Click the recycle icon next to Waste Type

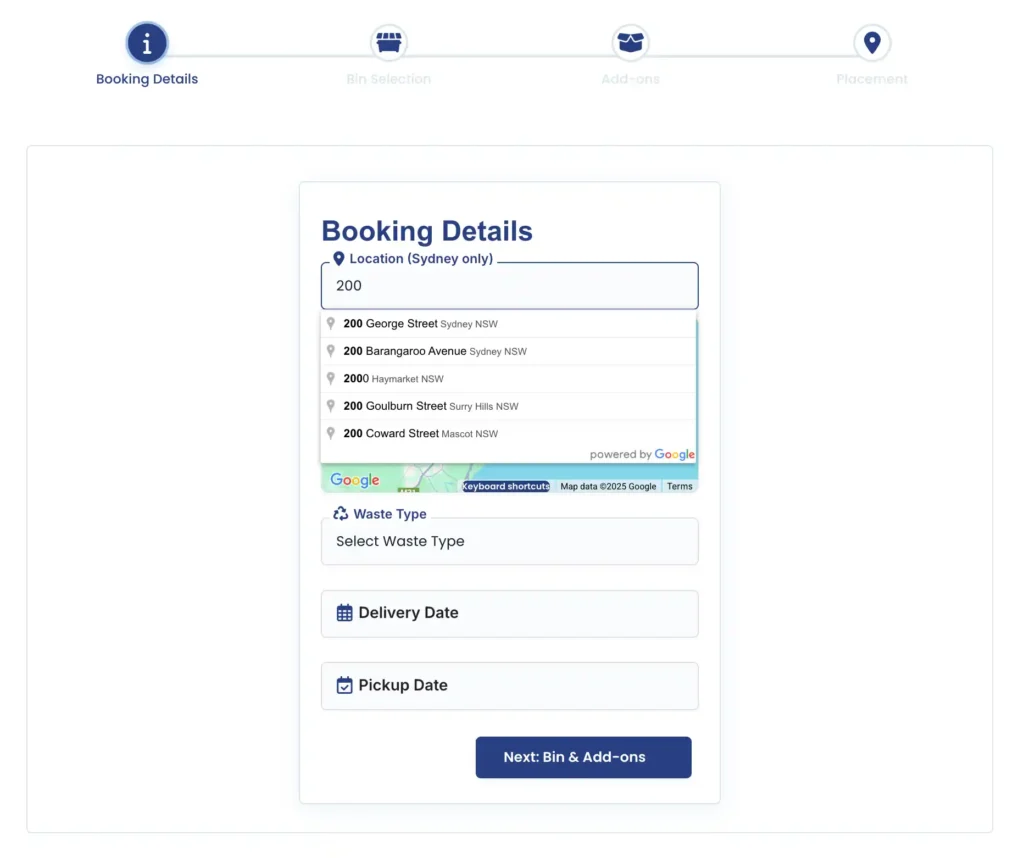point(340,514)
